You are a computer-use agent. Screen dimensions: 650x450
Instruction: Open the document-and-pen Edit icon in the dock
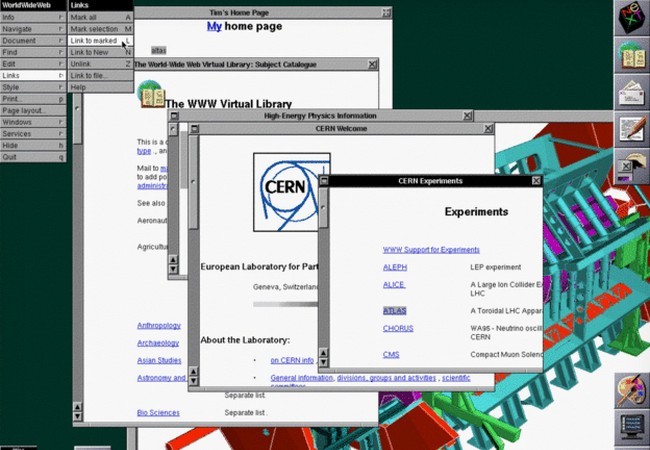point(632,129)
